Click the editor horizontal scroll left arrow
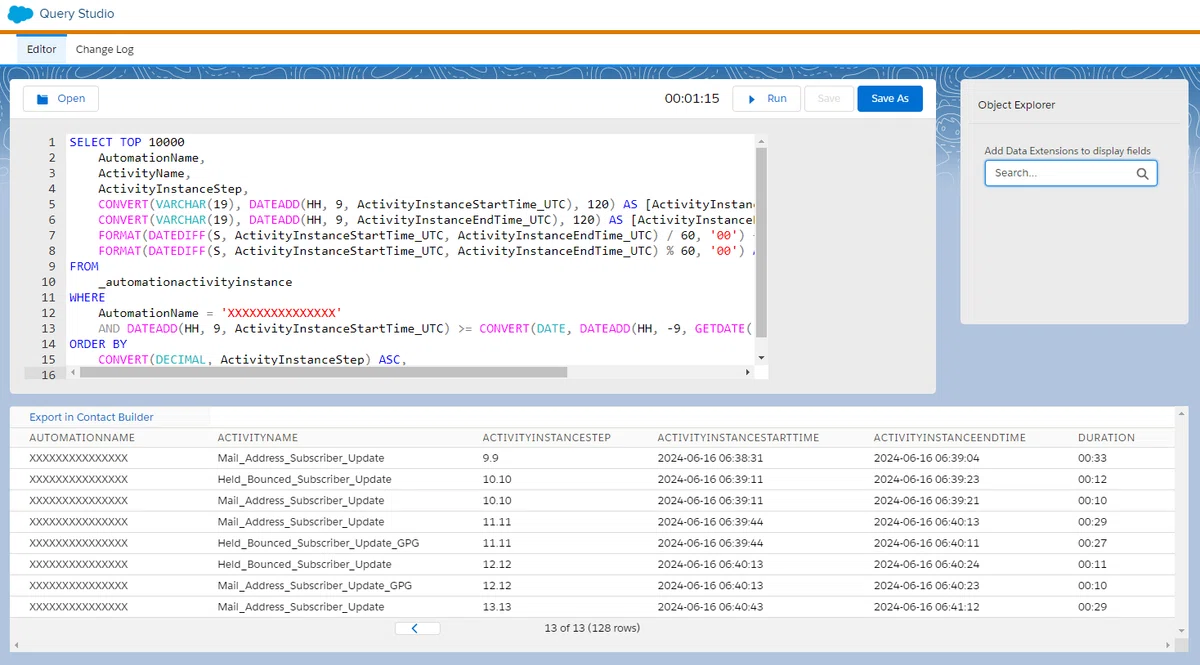Viewport: 1200px width, 665px height. pyautogui.click(x=72, y=372)
